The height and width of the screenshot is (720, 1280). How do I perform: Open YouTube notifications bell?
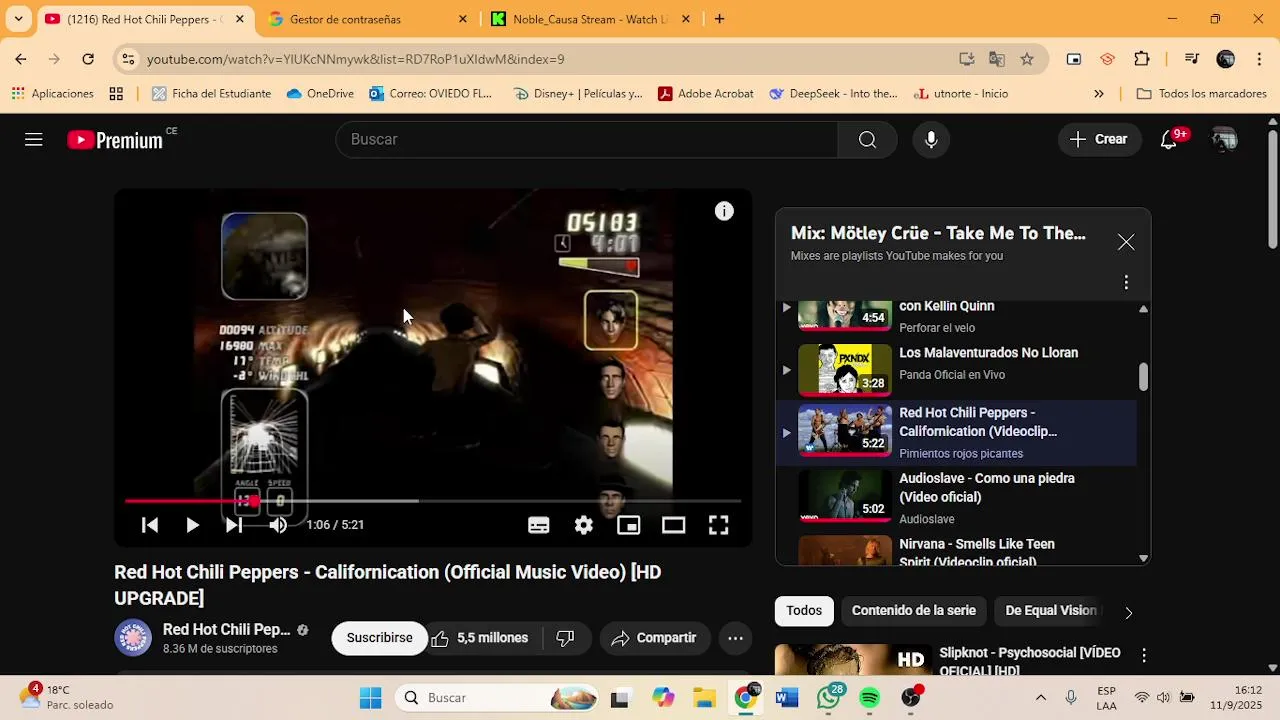1169,140
